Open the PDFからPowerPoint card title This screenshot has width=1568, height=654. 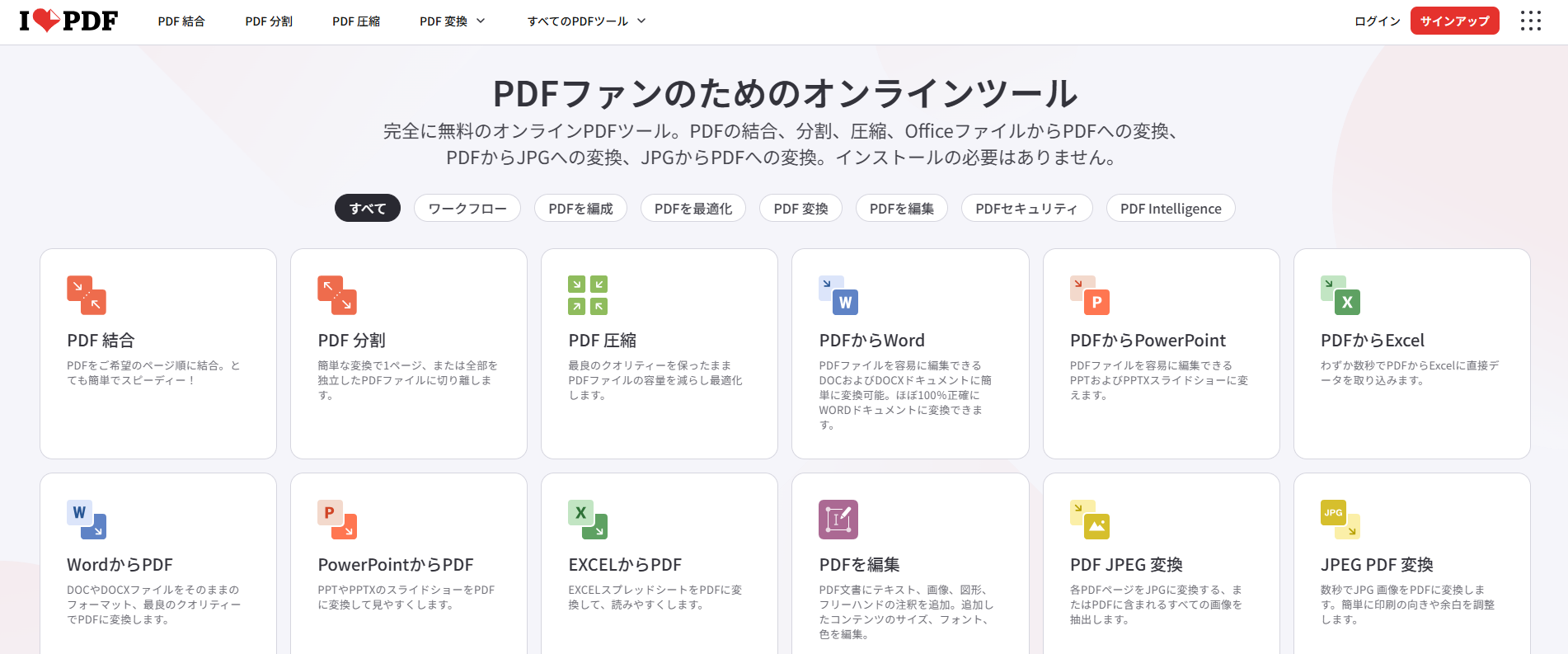pos(1148,341)
